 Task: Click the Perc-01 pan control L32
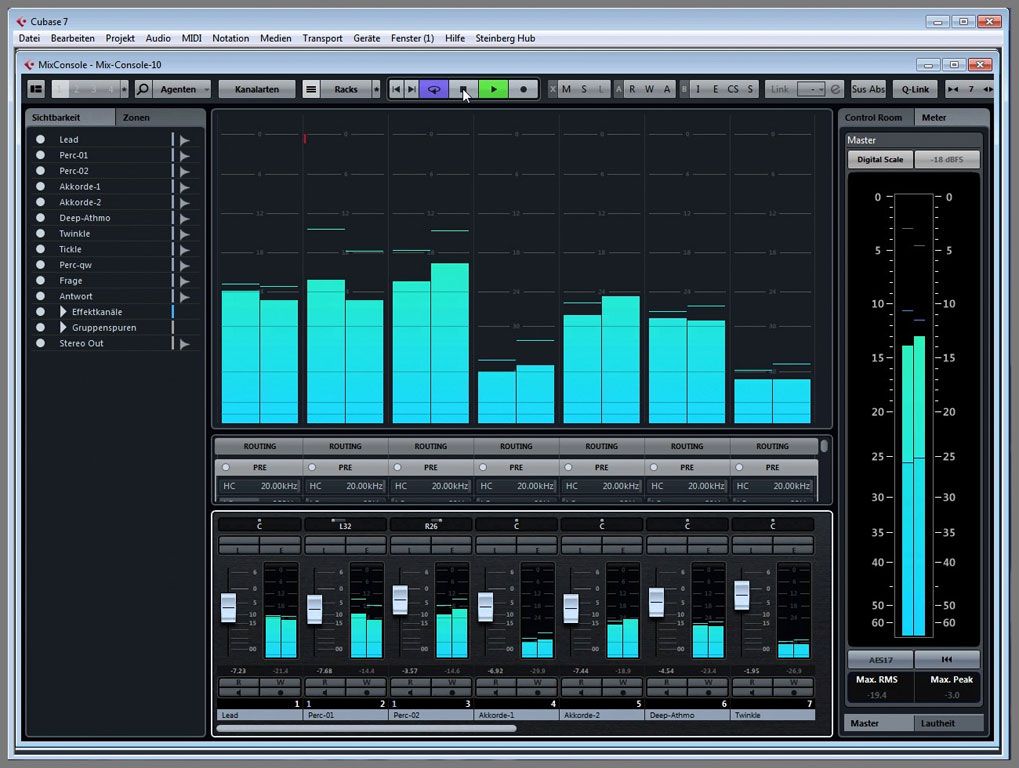pos(345,524)
